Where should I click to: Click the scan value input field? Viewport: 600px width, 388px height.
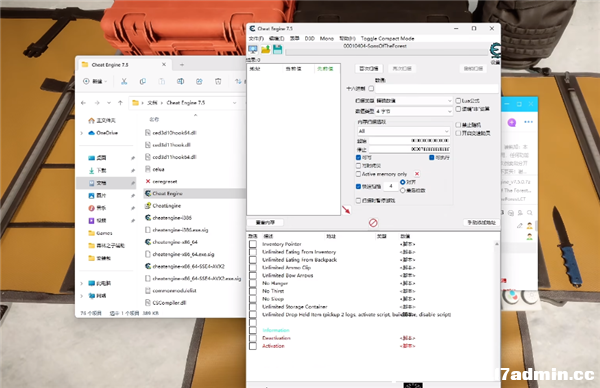click(437, 89)
